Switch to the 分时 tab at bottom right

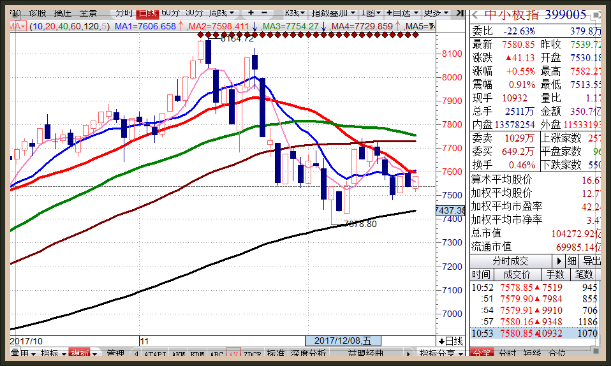pos(507,353)
